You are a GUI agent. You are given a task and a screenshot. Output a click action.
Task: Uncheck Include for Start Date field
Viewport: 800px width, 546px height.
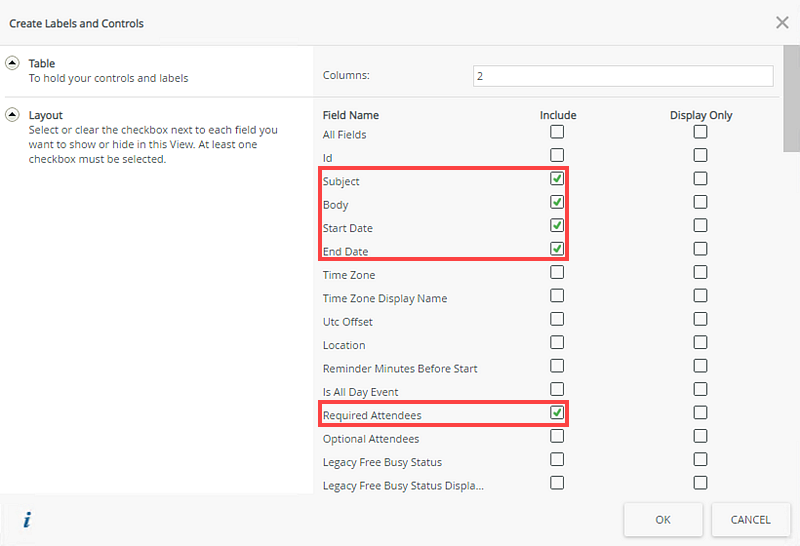(x=557, y=225)
